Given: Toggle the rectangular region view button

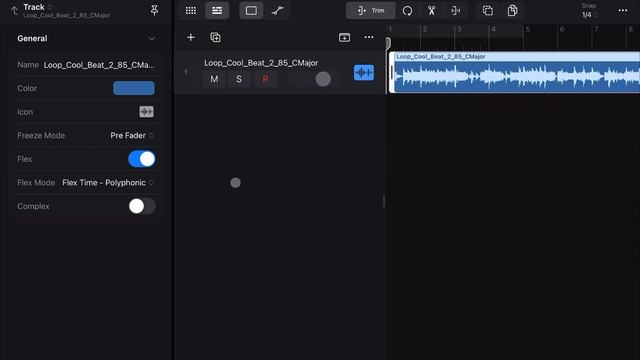Looking at the screenshot, I should coord(251,11).
